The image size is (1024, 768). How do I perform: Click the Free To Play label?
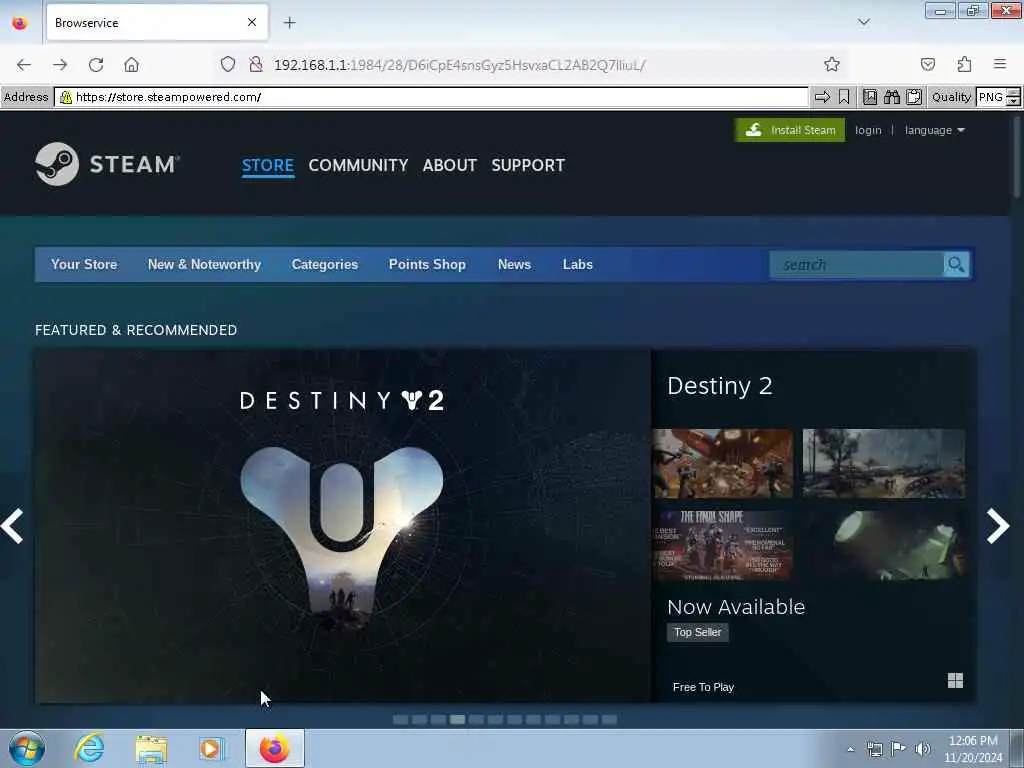coord(703,687)
